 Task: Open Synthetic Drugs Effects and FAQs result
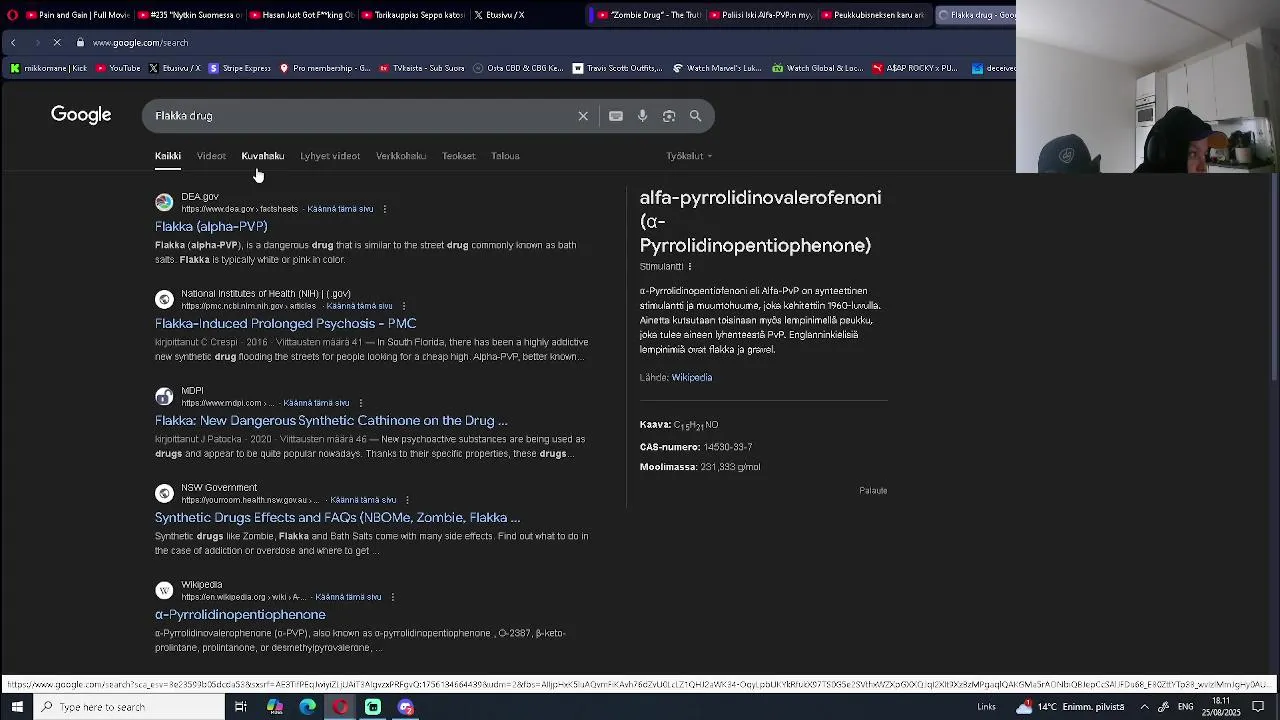point(337,518)
